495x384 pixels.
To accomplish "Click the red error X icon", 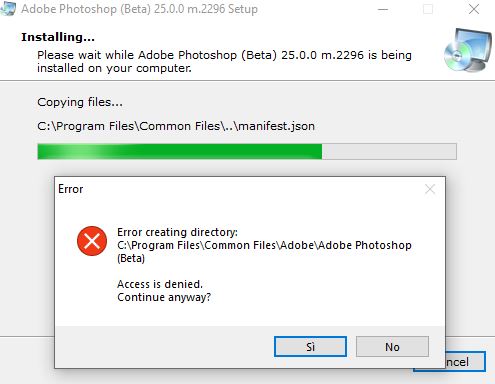I will pos(92,241).
